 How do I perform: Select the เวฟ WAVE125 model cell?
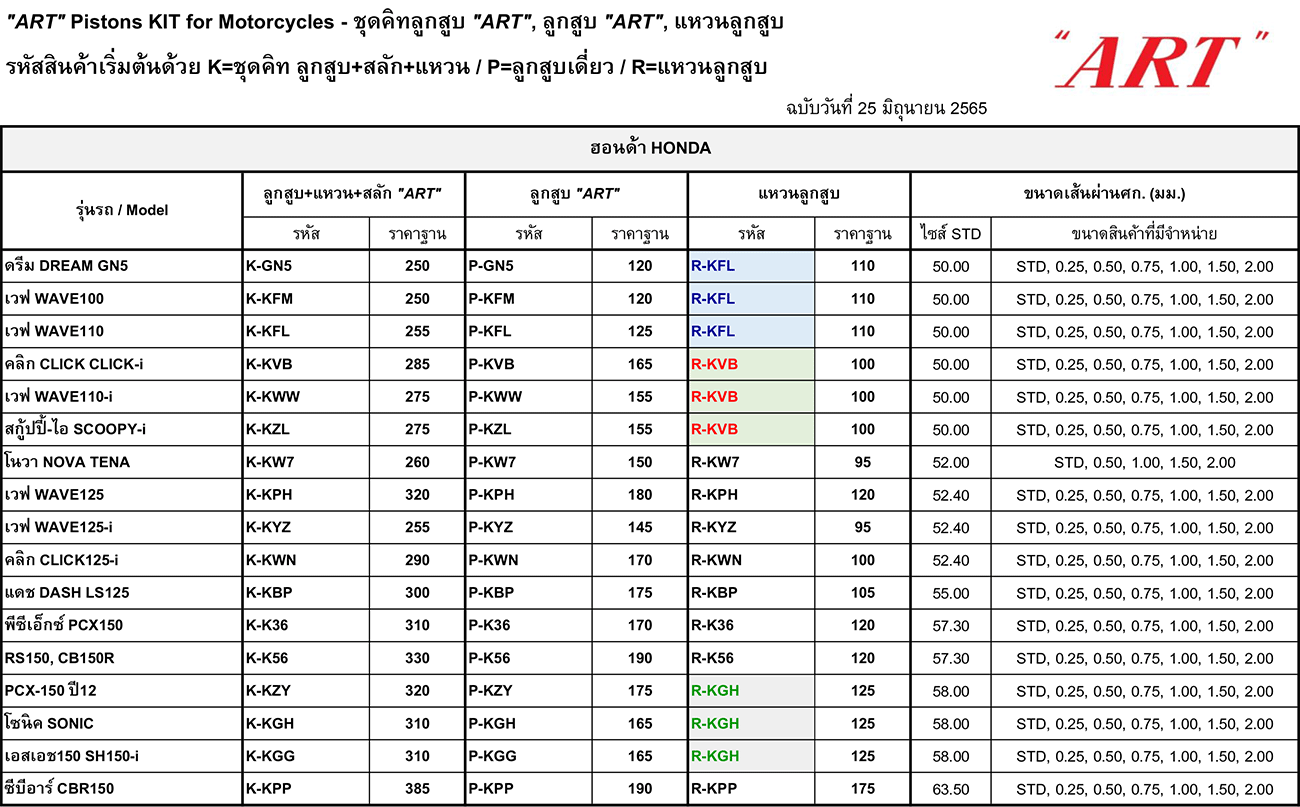[122, 494]
